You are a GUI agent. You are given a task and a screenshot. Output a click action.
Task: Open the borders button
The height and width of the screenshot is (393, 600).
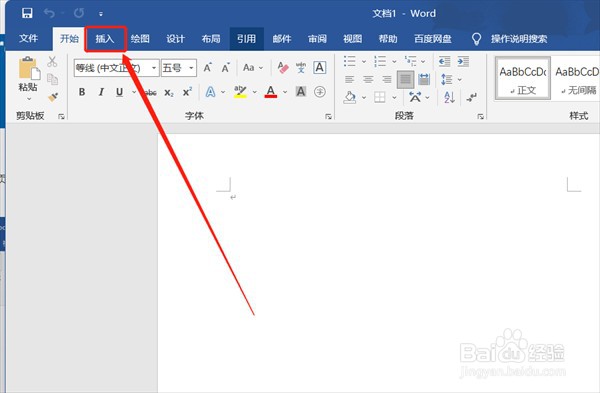click(x=380, y=97)
